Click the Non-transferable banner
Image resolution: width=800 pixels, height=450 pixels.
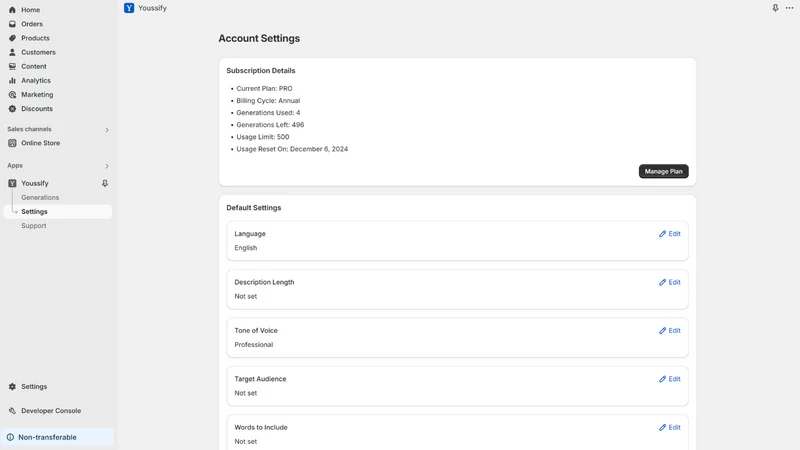(x=58, y=437)
